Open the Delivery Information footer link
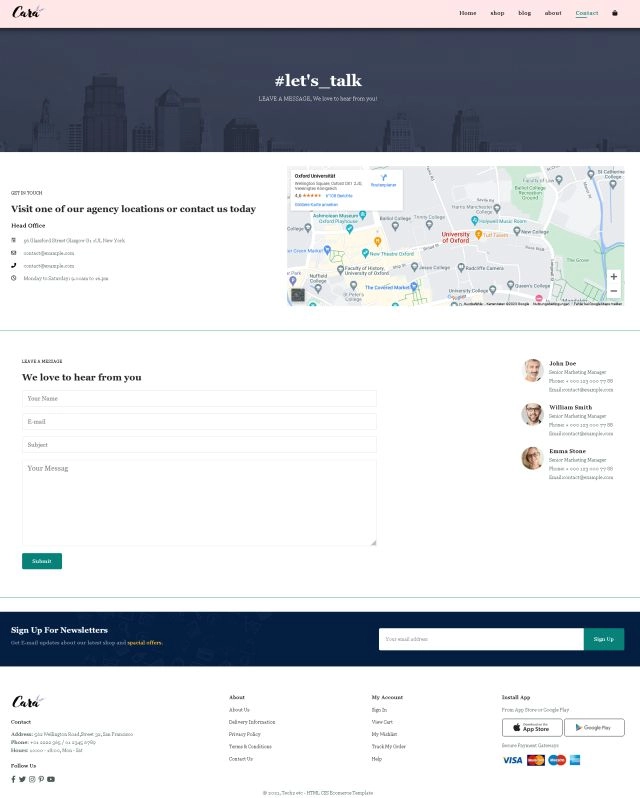 pyautogui.click(x=252, y=722)
